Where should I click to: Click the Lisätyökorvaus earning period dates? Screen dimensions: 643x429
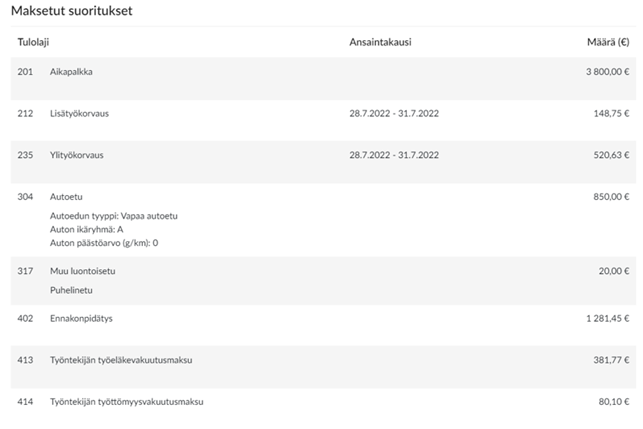(x=394, y=113)
